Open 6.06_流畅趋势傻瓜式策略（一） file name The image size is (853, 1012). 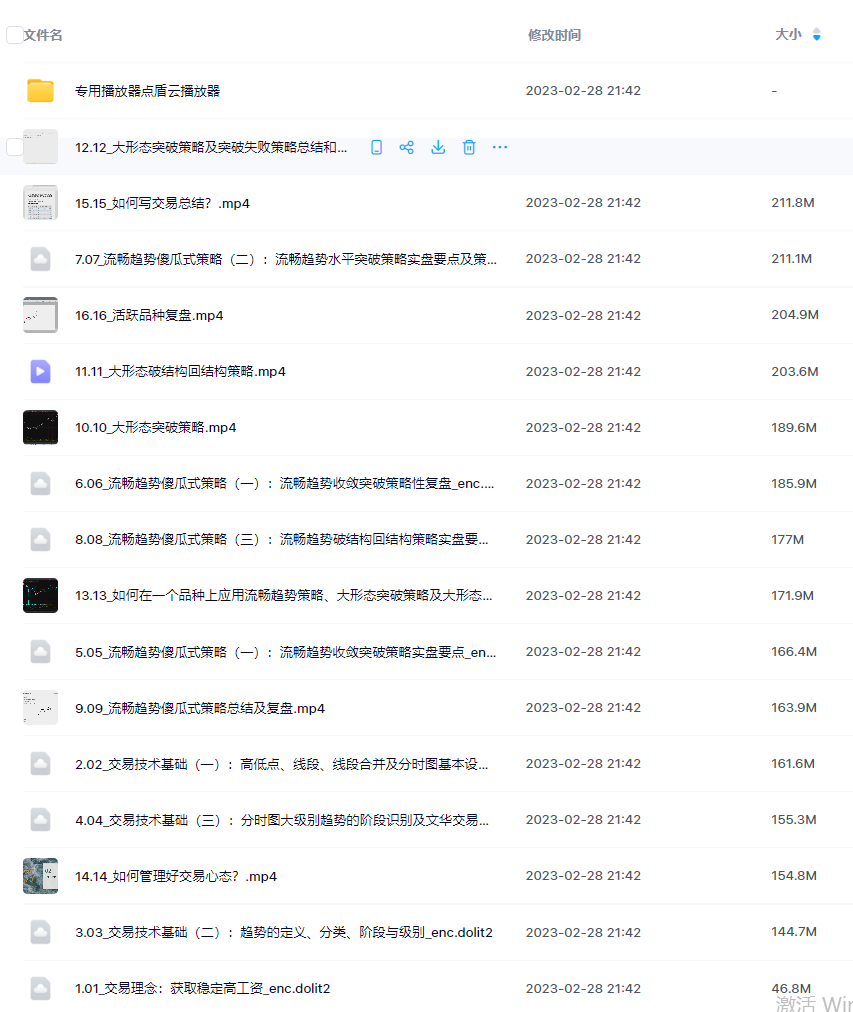pyautogui.click(x=285, y=484)
